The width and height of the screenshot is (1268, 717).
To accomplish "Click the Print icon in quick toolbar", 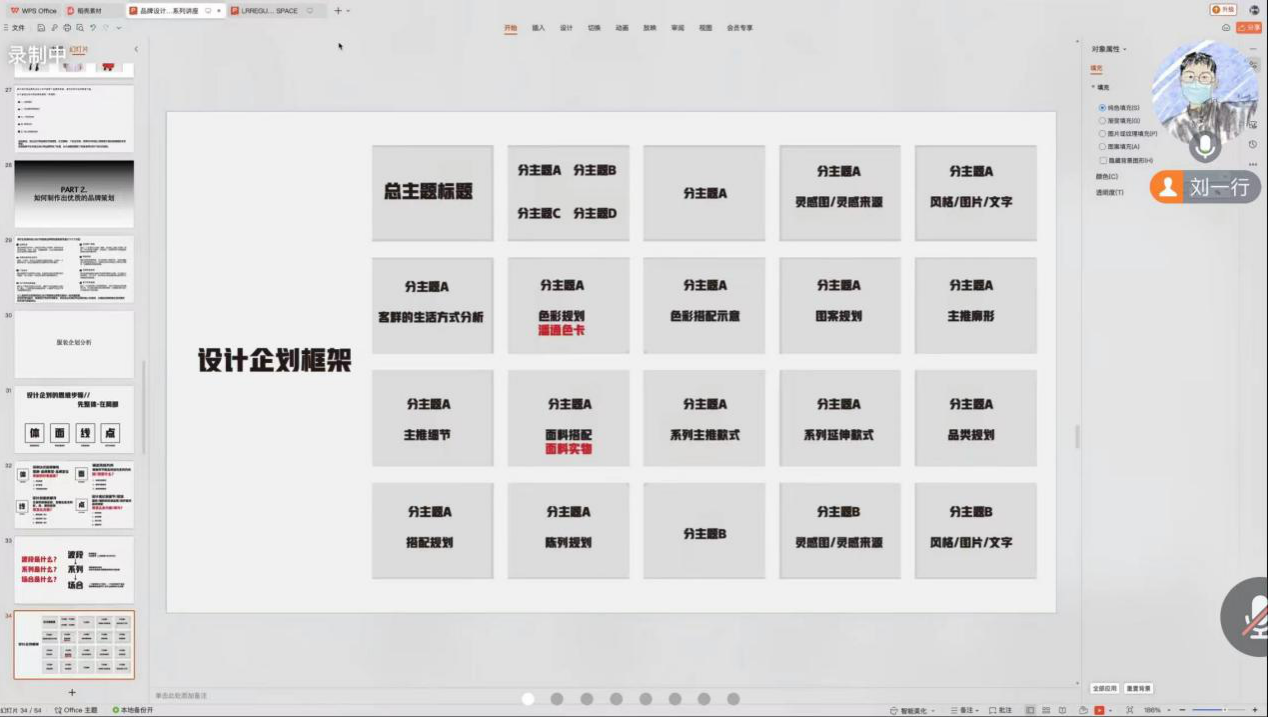I will [x=67, y=28].
